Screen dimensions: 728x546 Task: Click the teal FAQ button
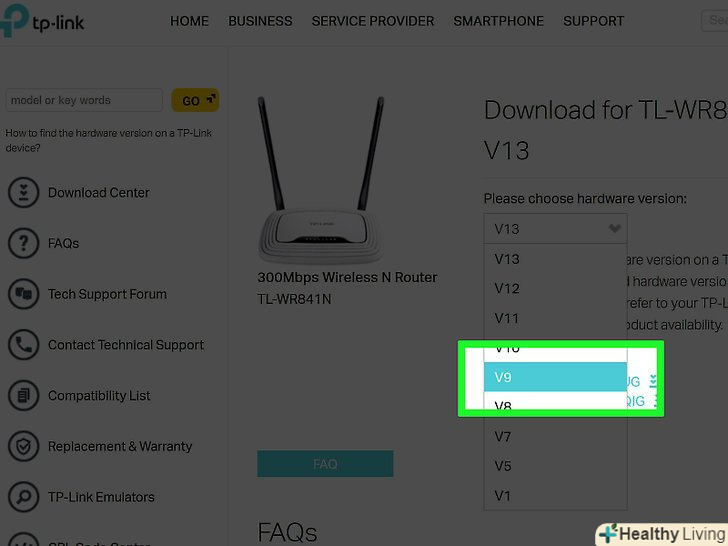325,463
